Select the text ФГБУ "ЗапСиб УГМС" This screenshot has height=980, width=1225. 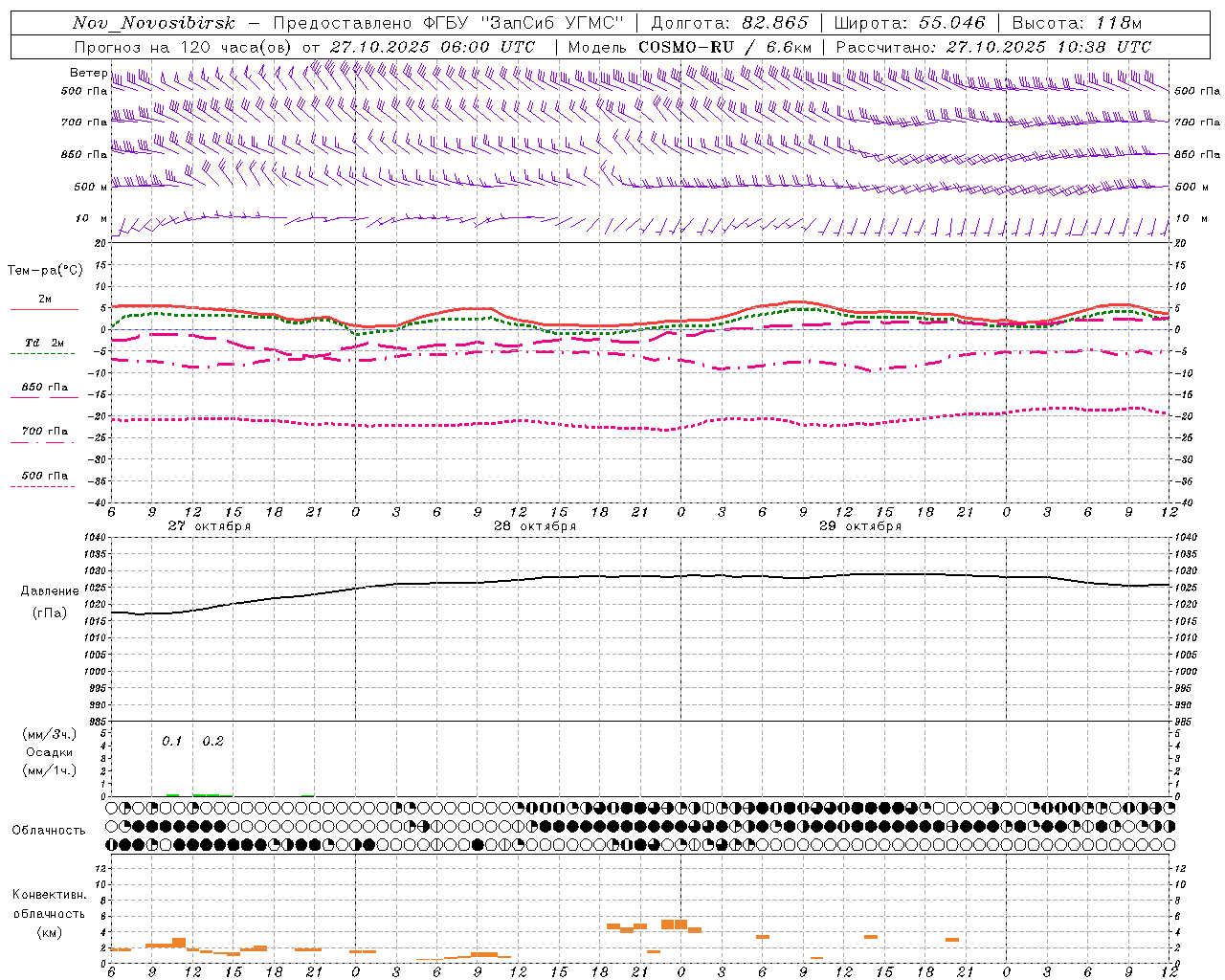pos(523,23)
